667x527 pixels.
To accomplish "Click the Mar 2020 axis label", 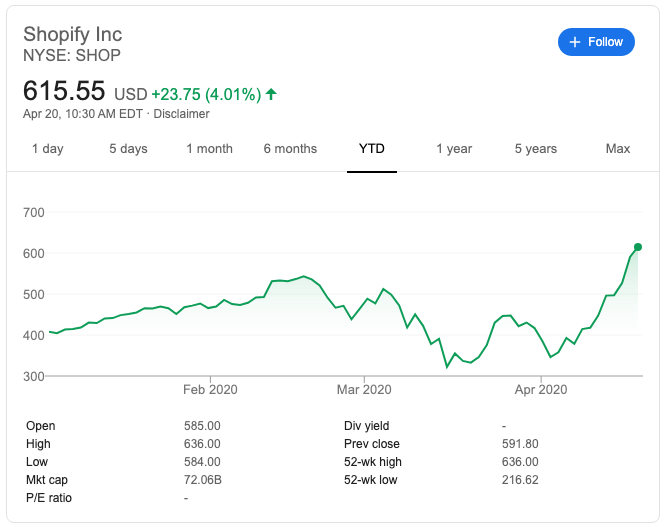I will coord(364,389).
